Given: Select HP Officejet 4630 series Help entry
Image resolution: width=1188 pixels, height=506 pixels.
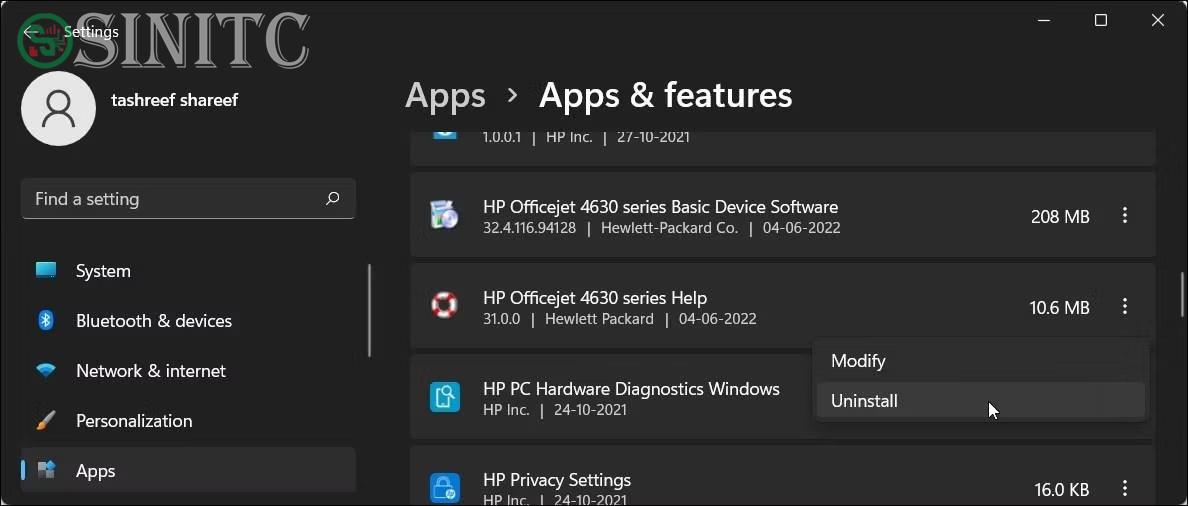Looking at the screenshot, I should click(783, 306).
